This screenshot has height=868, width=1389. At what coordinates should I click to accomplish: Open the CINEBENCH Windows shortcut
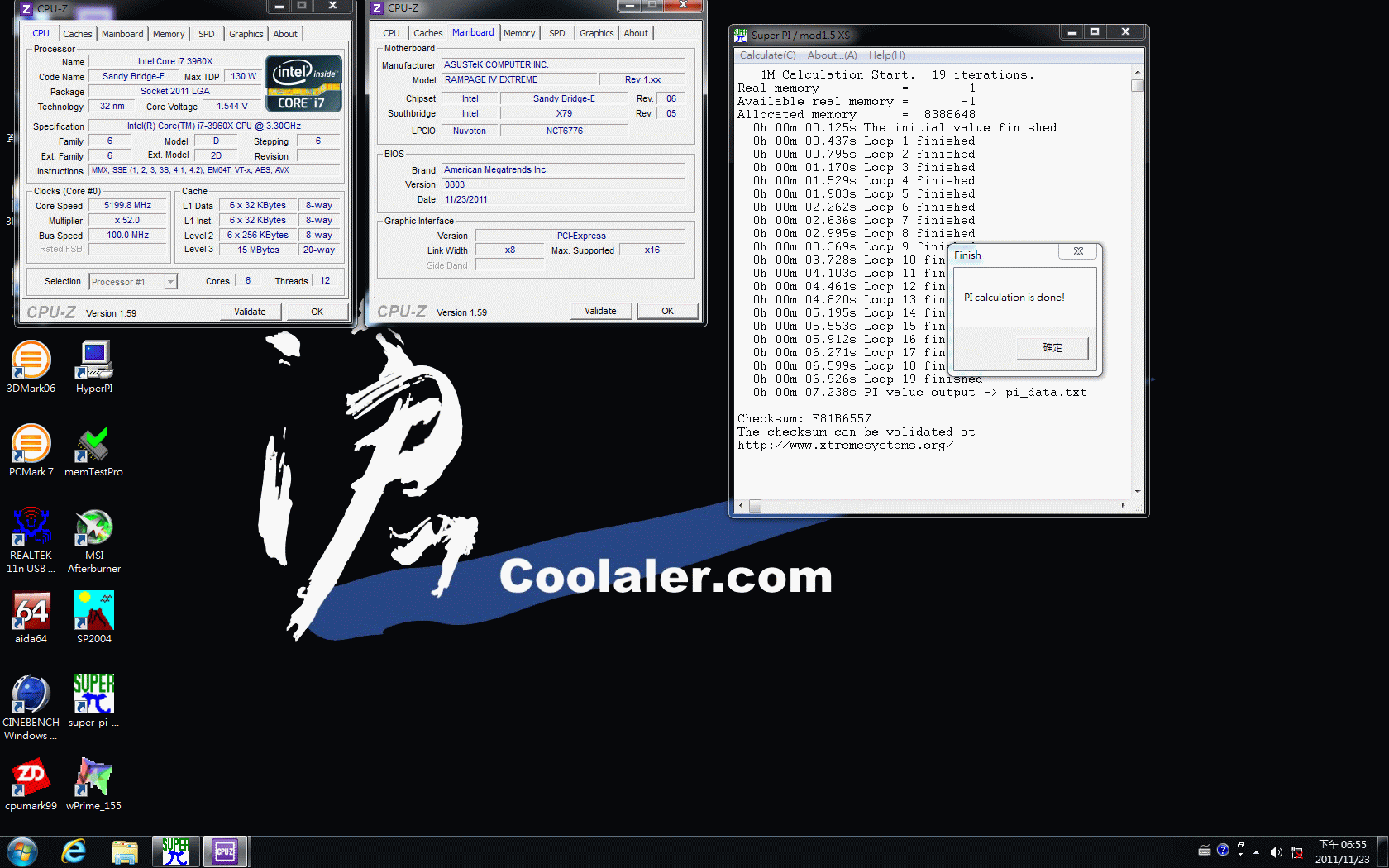[x=31, y=707]
